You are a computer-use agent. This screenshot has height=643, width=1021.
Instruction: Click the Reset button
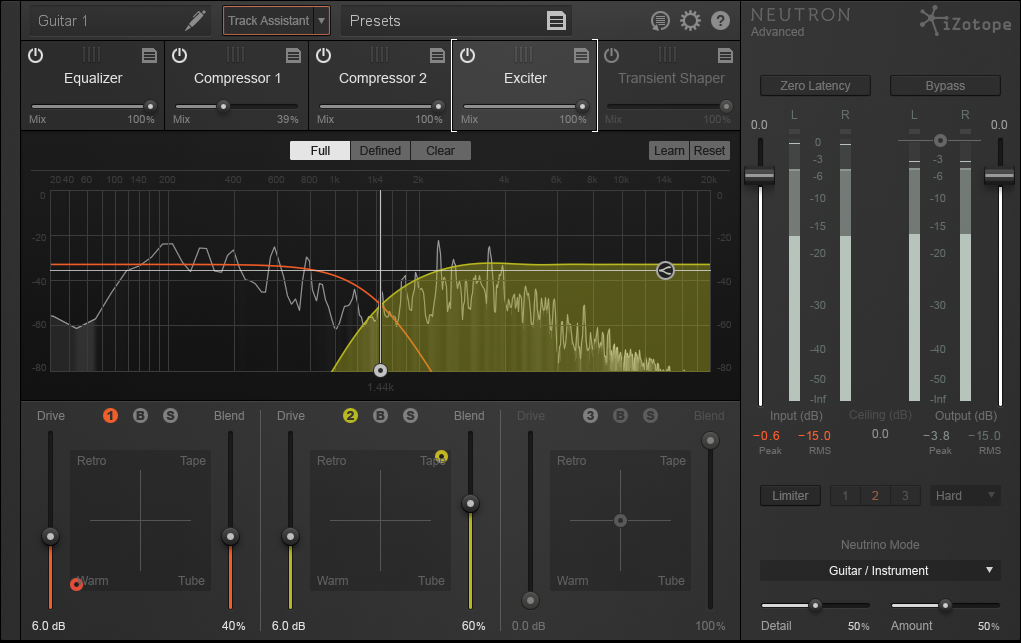[709, 150]
